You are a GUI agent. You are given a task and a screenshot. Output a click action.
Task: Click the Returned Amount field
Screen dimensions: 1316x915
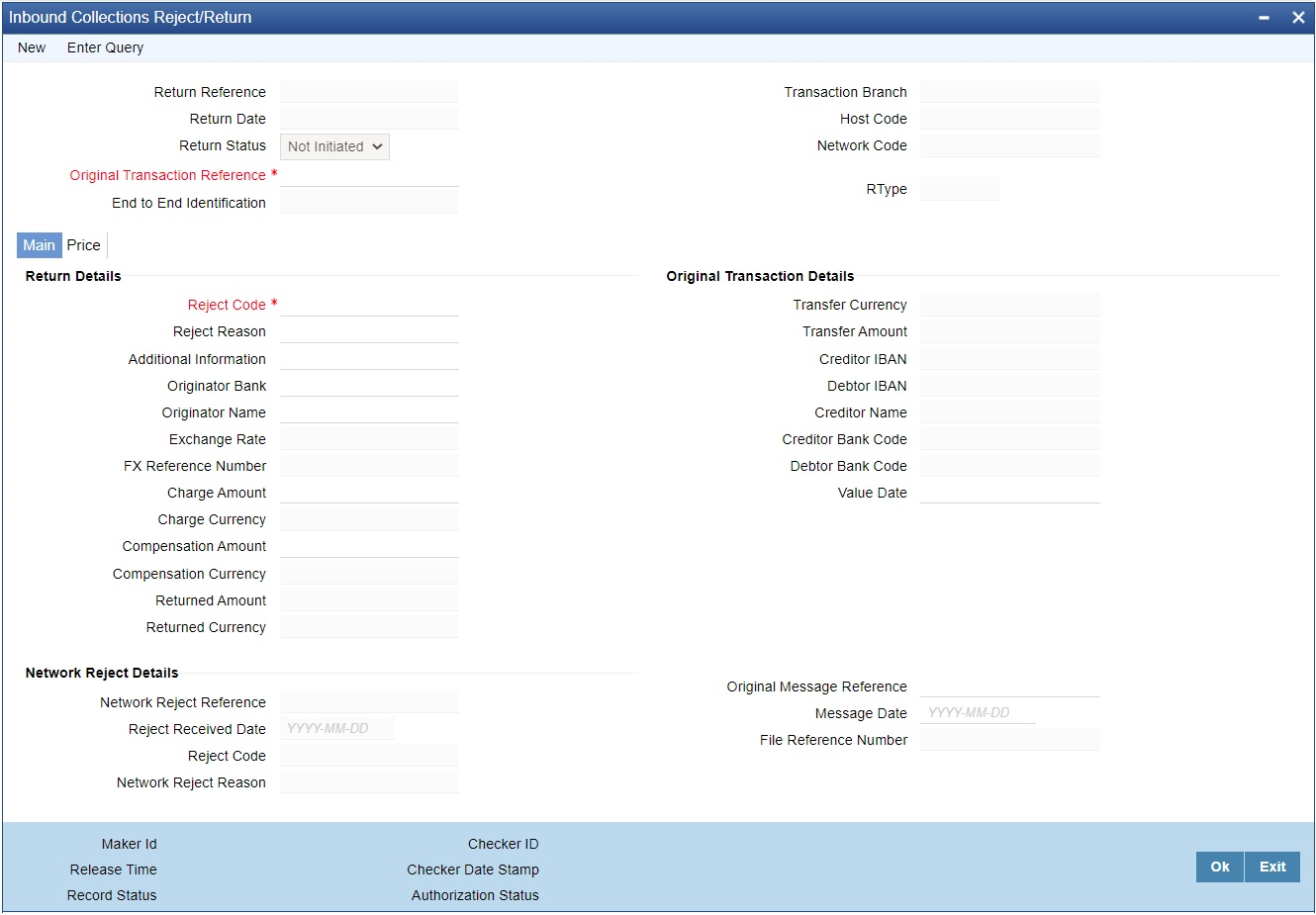[x=369, y=600]
